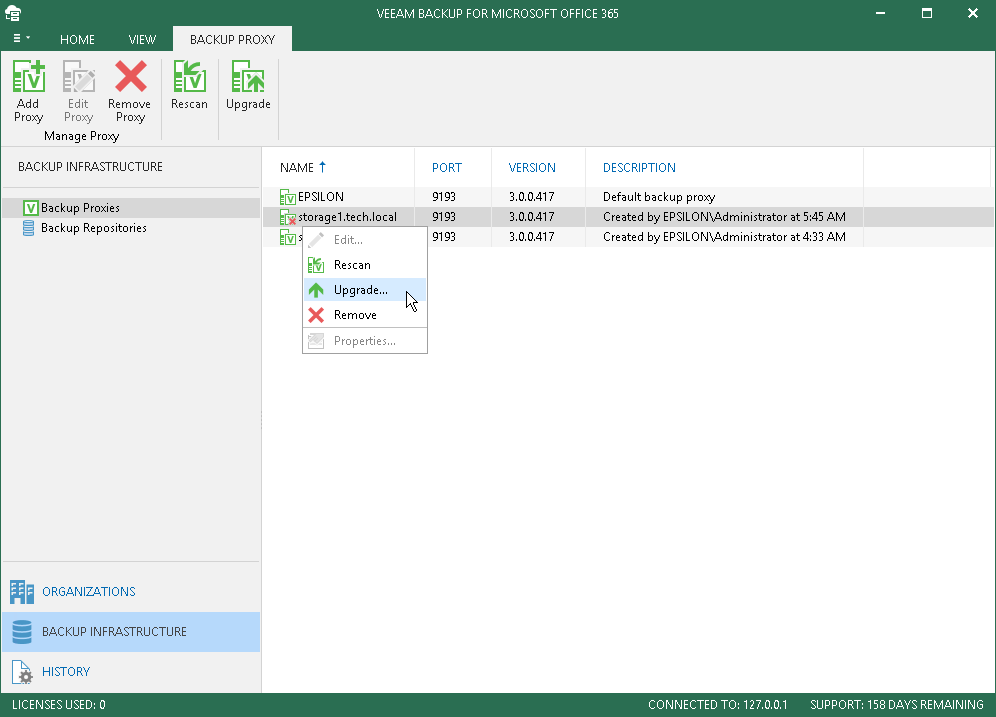Click the Backup Repositories database icon

pos(29,228)
